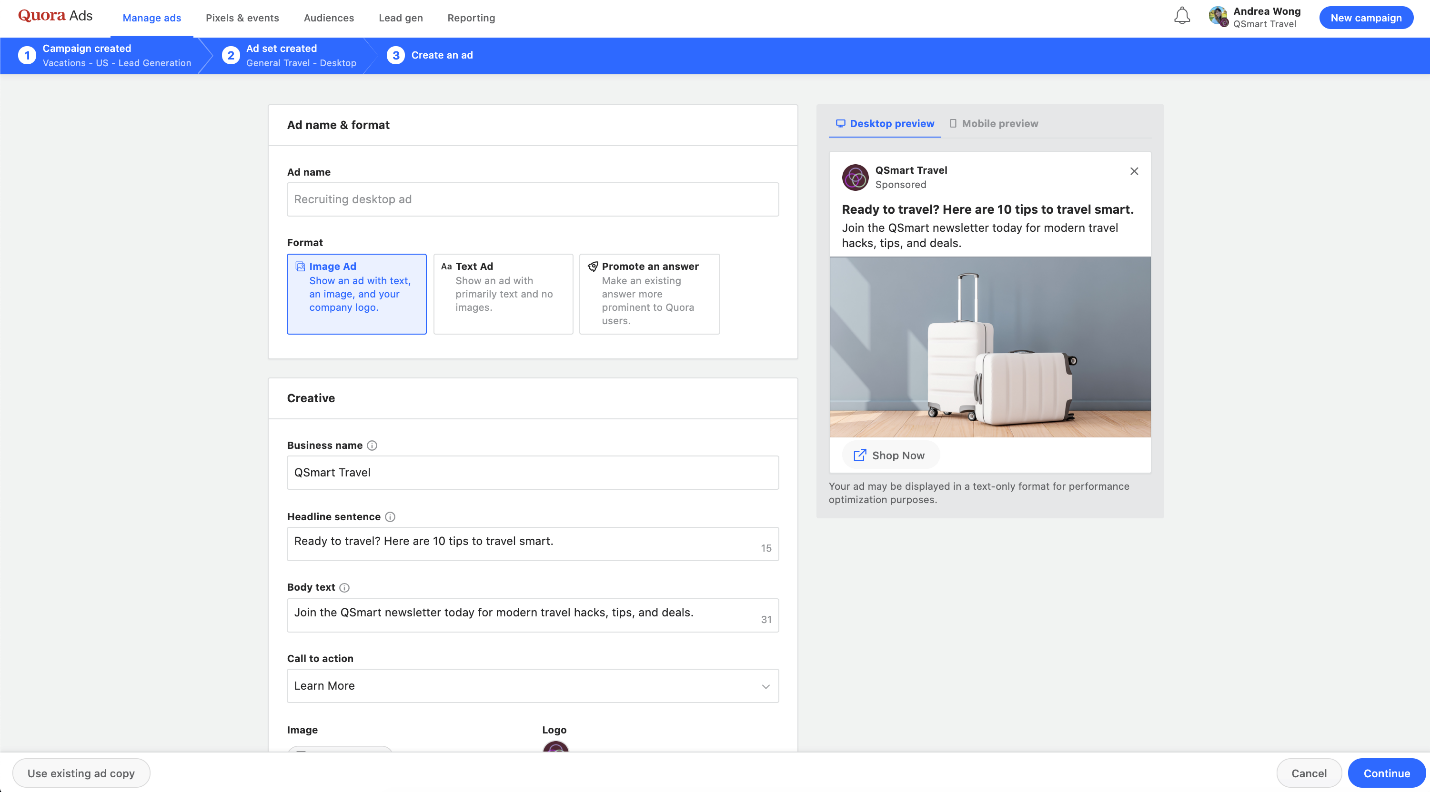Image resolution: width=1430 pixels, height=792 pixels.
Task: Focus the Ad name input field
Action: click(533, 199)
